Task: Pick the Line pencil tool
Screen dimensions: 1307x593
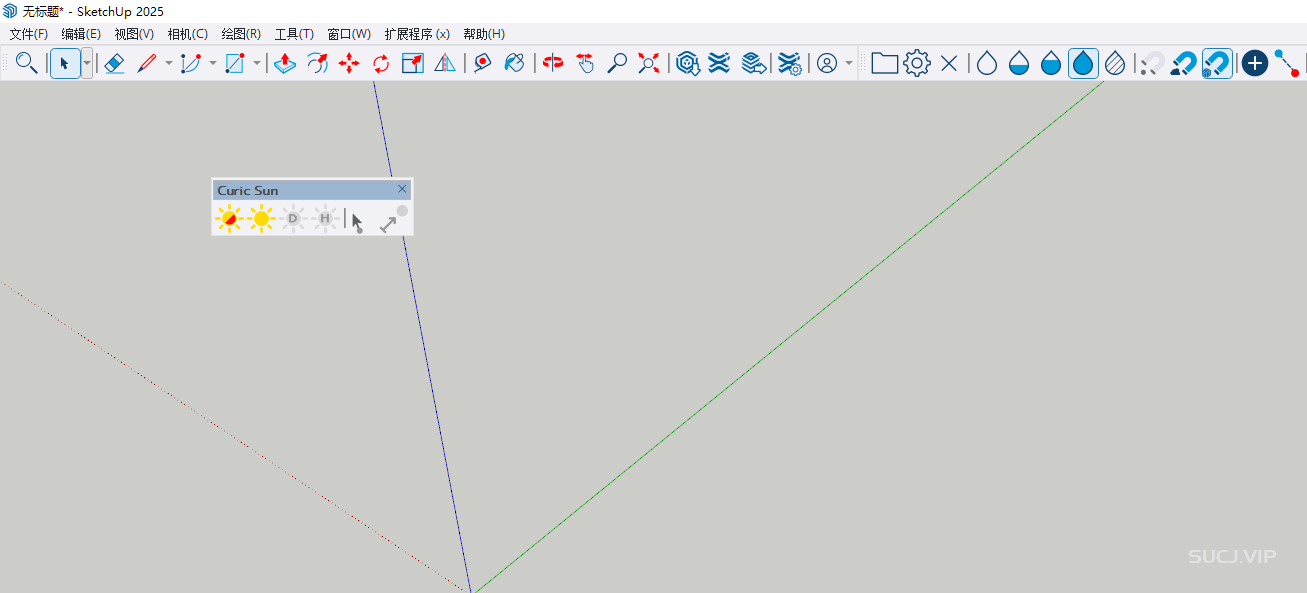Action: 147,63
